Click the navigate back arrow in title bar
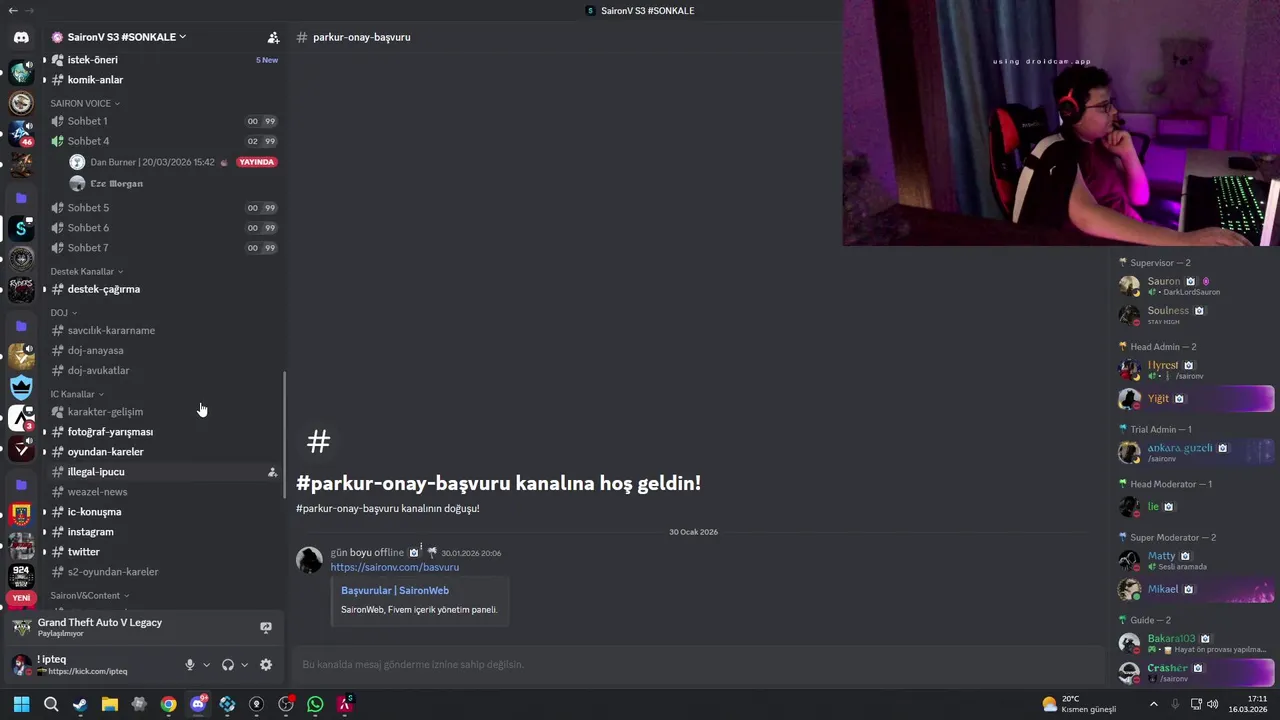The image size is (1280, 720). [12, 10]
